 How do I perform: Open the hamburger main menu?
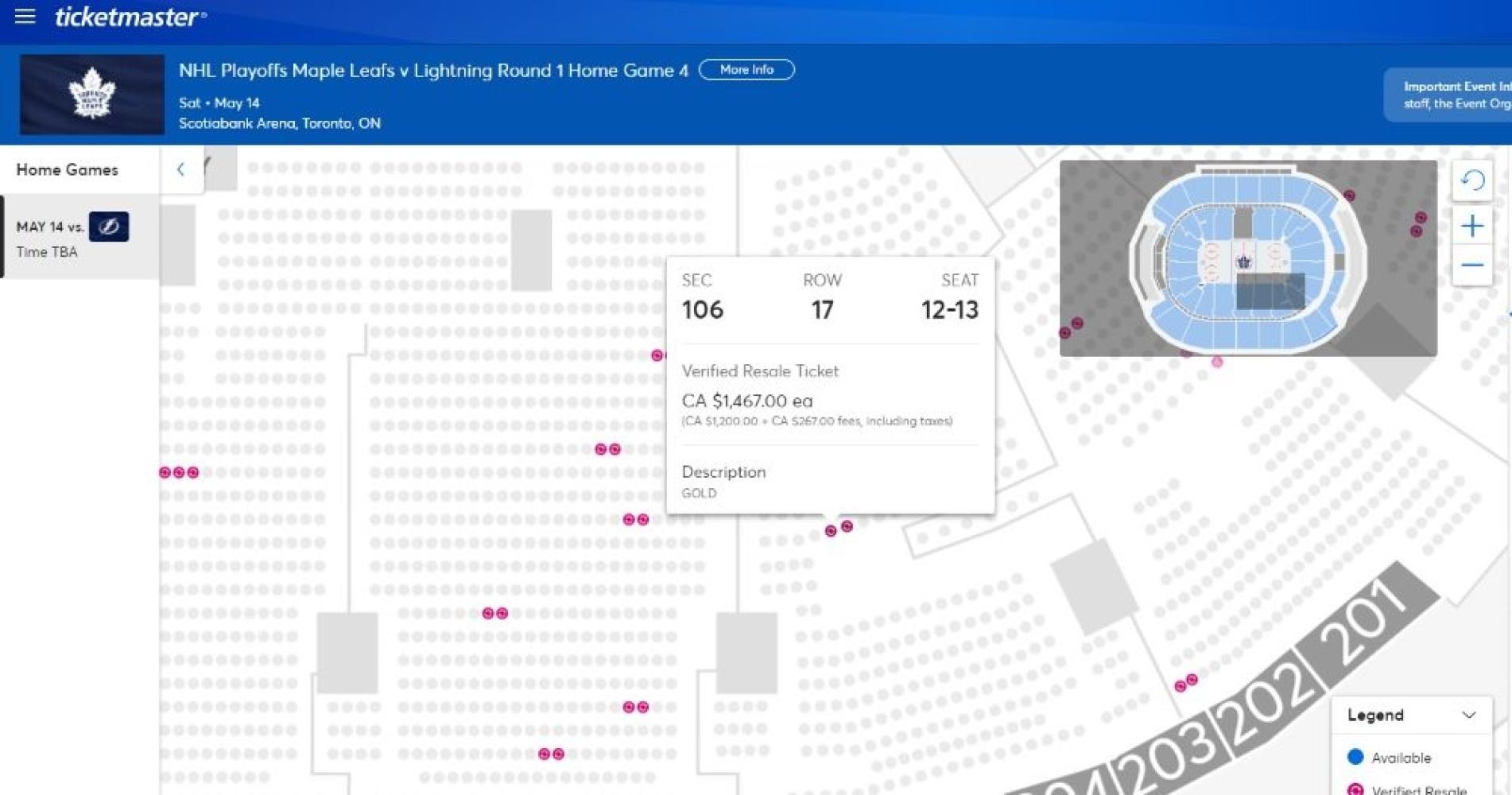[25, 16]
